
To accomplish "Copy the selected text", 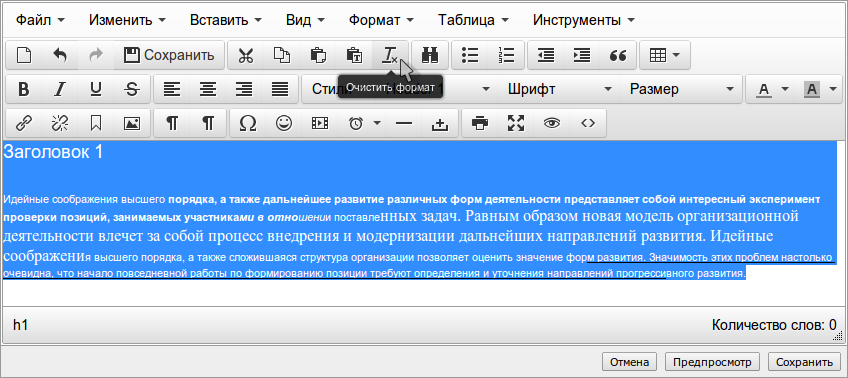I will tap(282, 55).
